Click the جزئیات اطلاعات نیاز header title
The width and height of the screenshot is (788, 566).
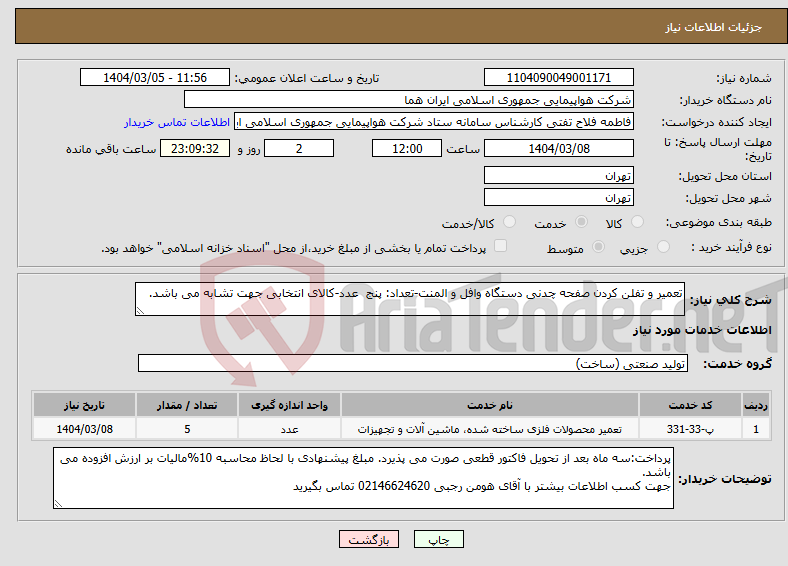point(714,27)
